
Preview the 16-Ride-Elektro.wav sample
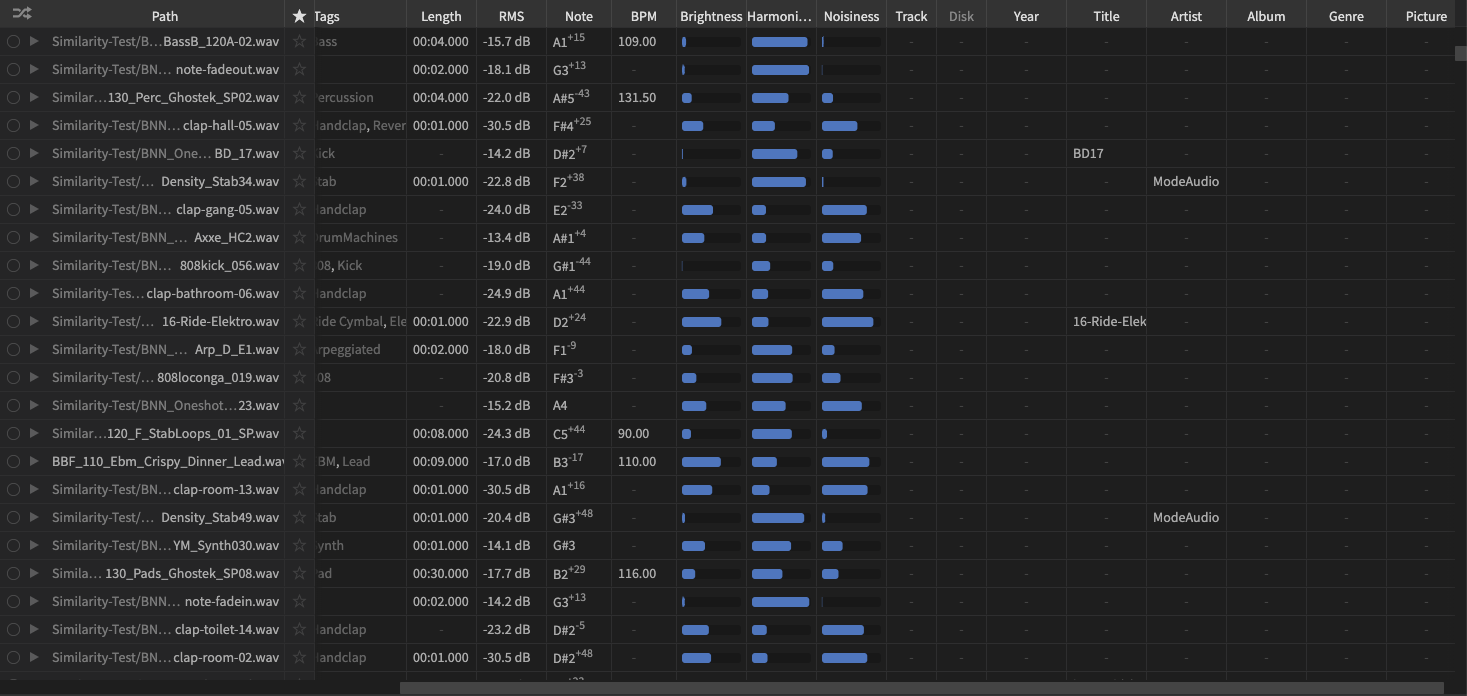[35, 322]
